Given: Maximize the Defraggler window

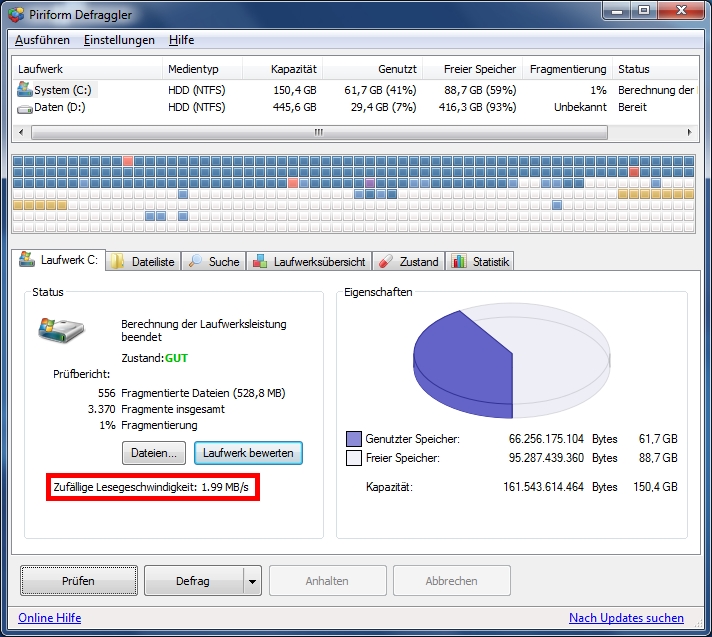Looking at the screenshot, I should (x=644, y=10).
